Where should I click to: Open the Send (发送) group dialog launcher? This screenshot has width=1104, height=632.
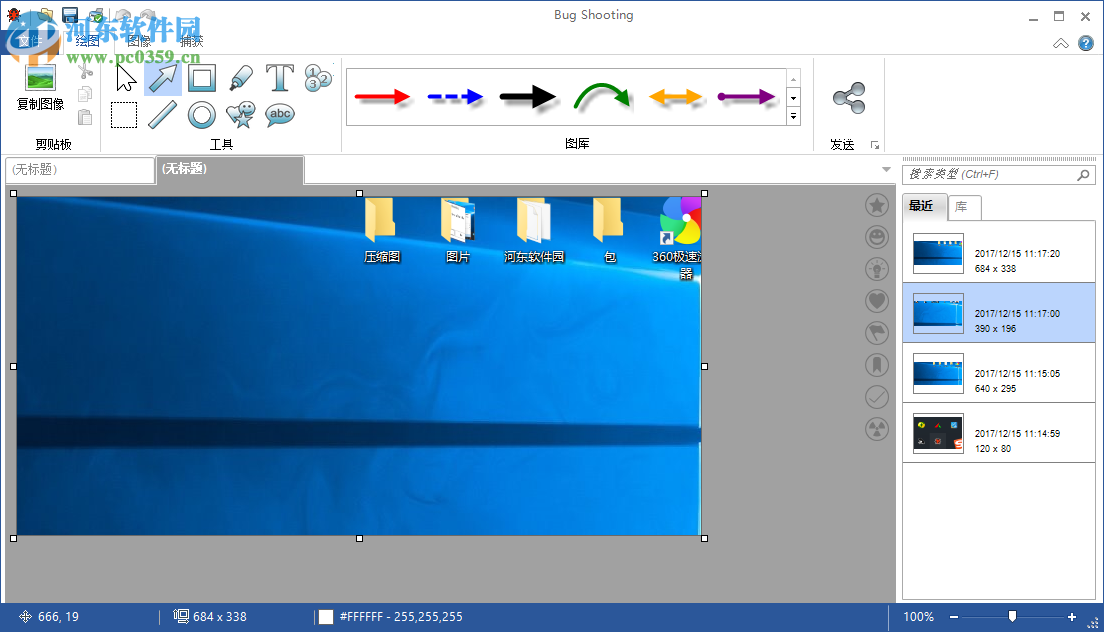point(874,145)
